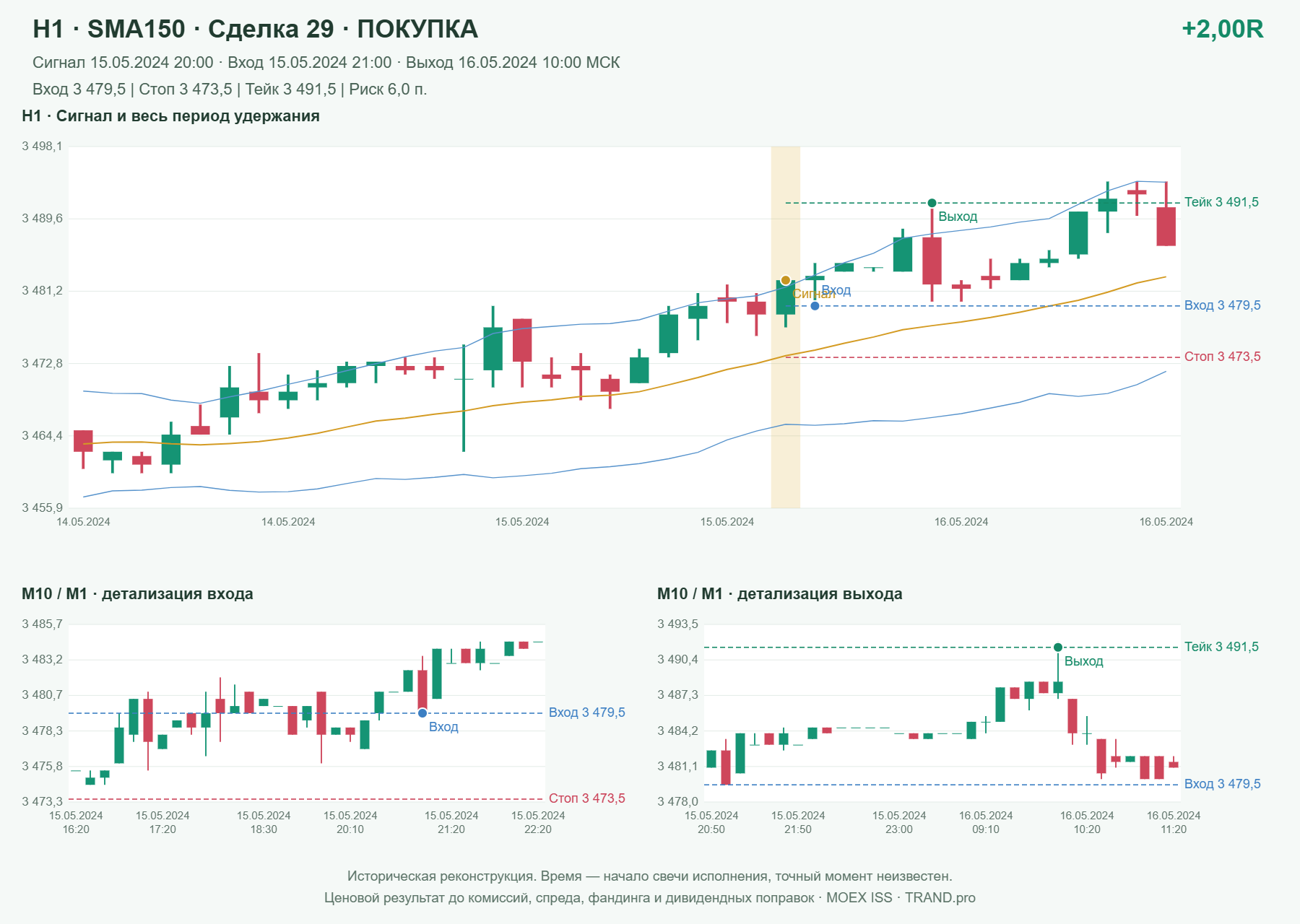The image size is (1300, 924).
Task: Click the y-axis value '3 489,6' on H1 chart
Action: [42, 219]
